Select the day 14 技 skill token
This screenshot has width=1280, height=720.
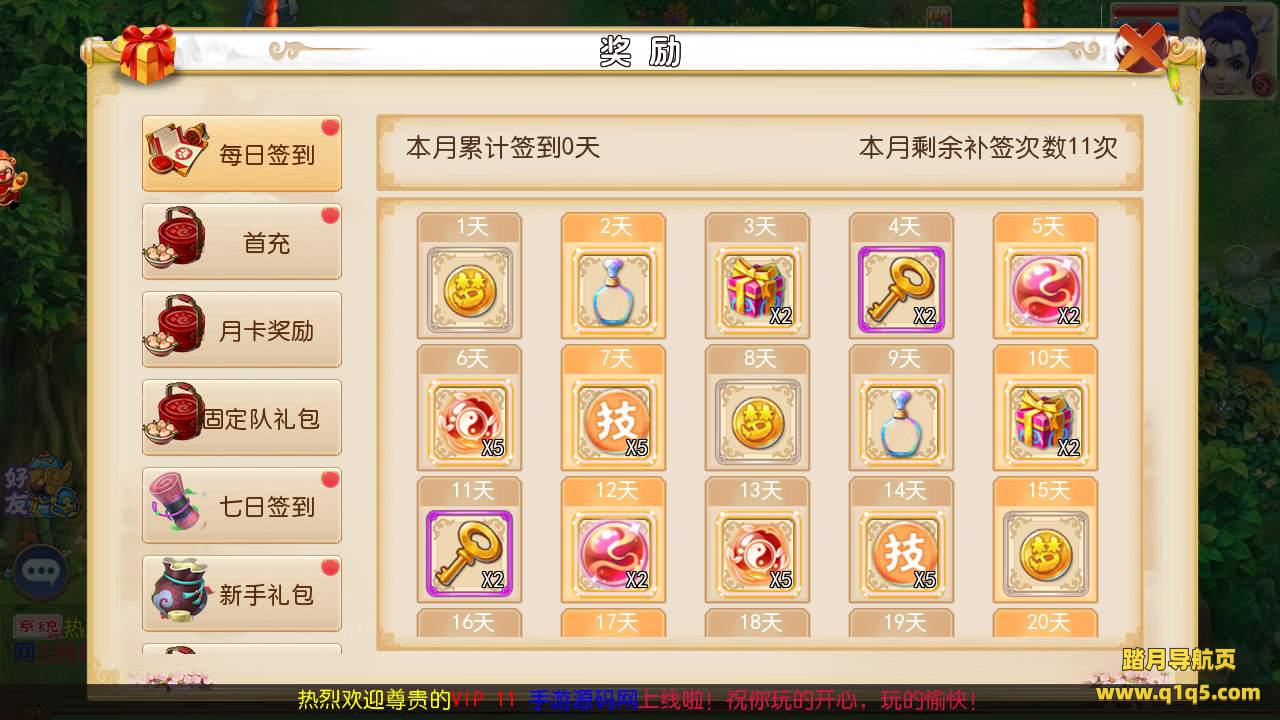point(902,553)
